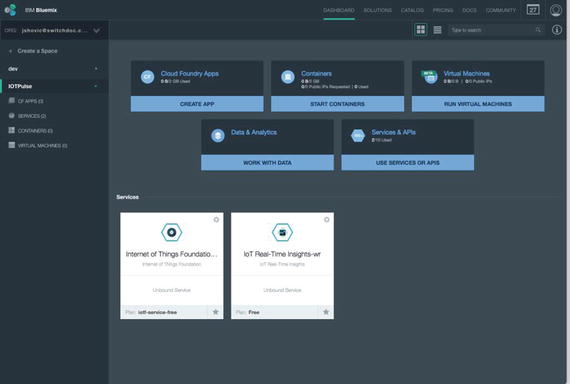The image size is (570, 384).
Task: Open the Solutions tab
Action: [378, 11]
